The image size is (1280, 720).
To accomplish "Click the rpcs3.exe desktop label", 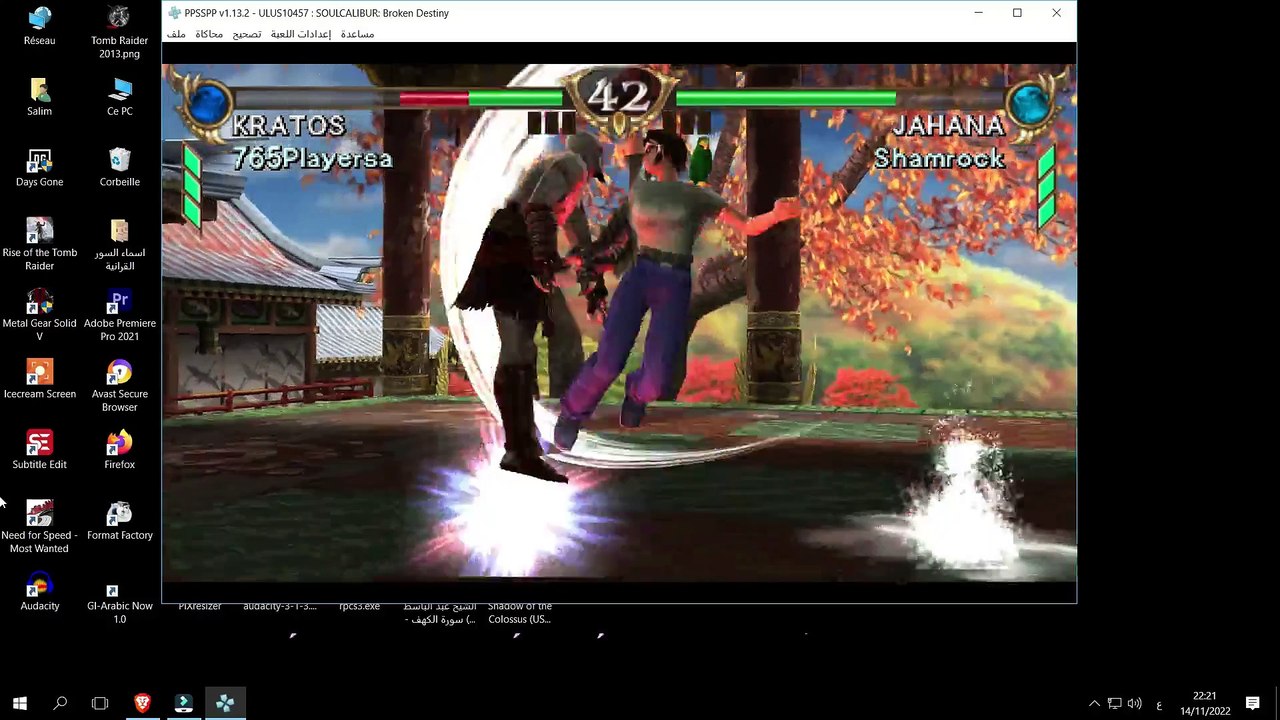I will pos(359,607).
